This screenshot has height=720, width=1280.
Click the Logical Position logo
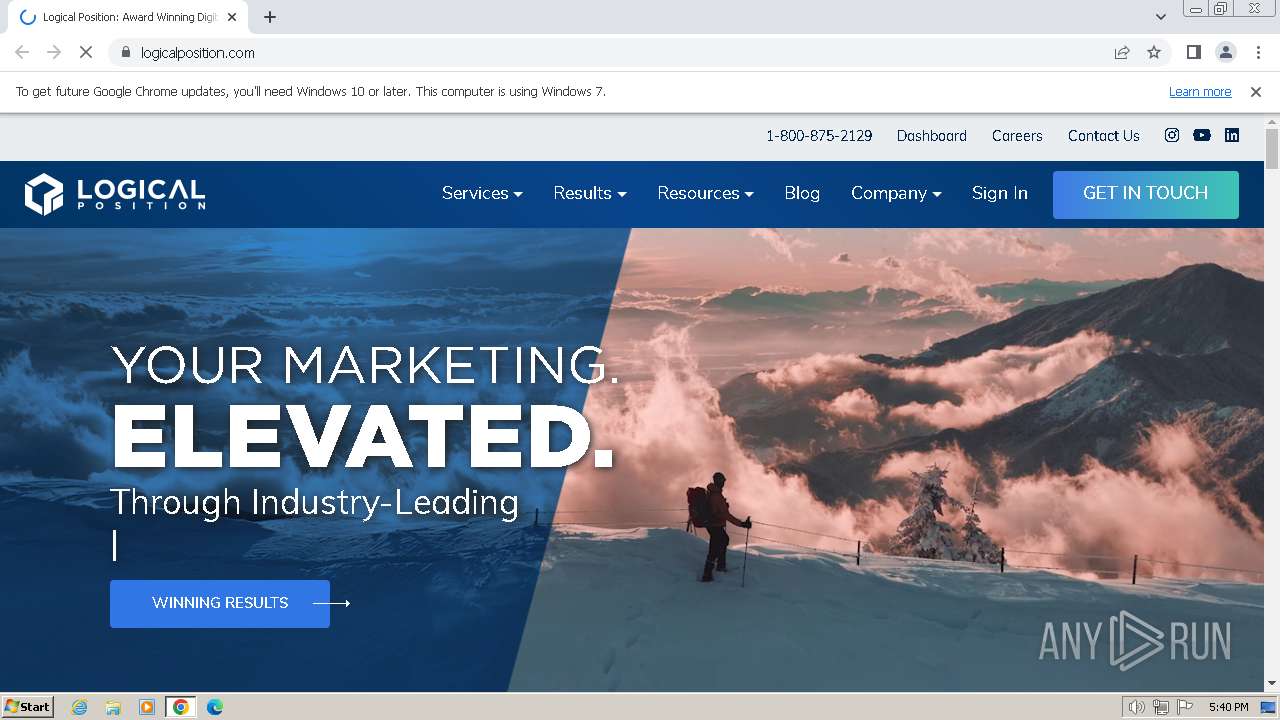coord(115,194)
